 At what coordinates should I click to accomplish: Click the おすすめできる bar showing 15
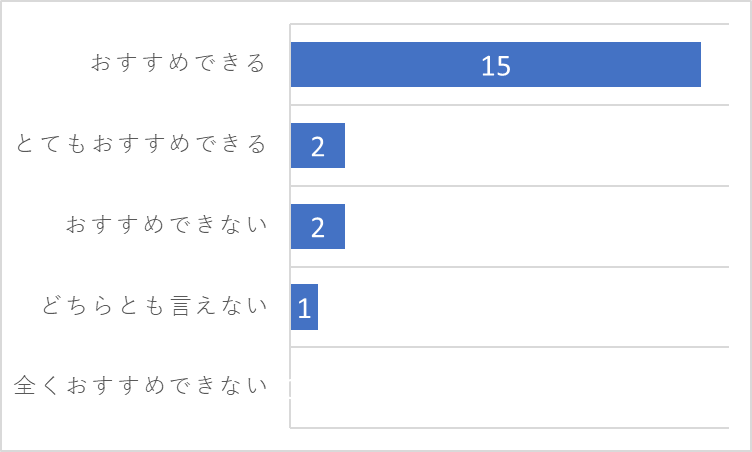point(495,64)
